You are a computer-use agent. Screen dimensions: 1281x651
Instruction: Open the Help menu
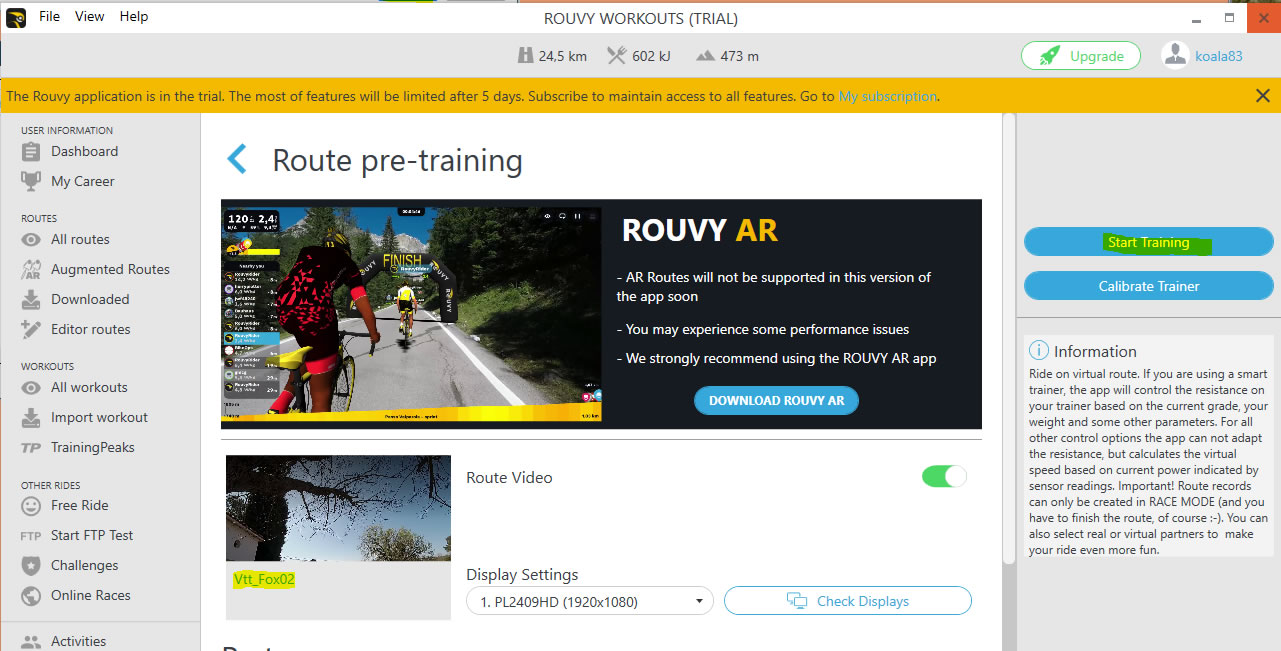point(134,16)
